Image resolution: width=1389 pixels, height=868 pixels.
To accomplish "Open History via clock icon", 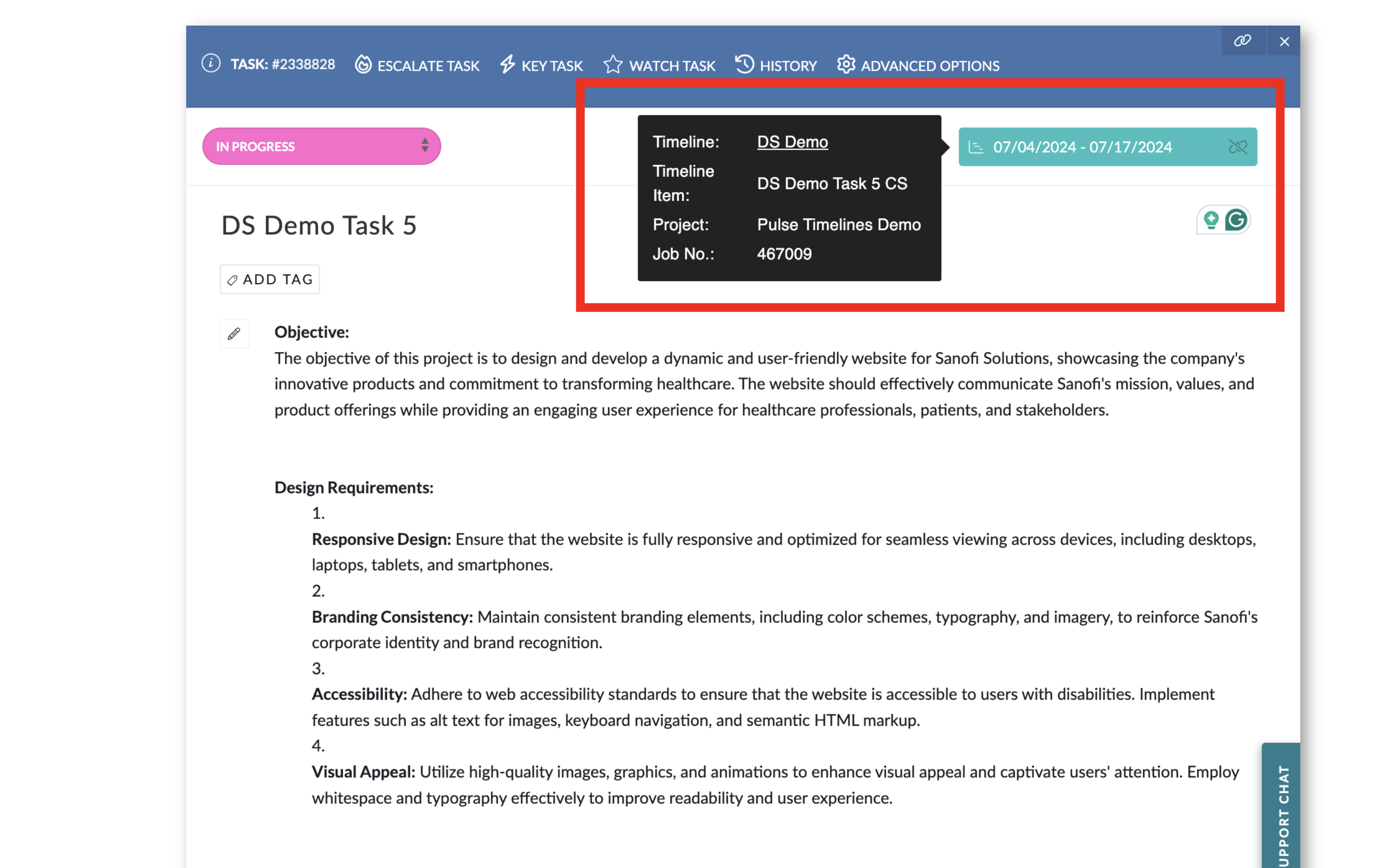I will (x=745, y=64).
